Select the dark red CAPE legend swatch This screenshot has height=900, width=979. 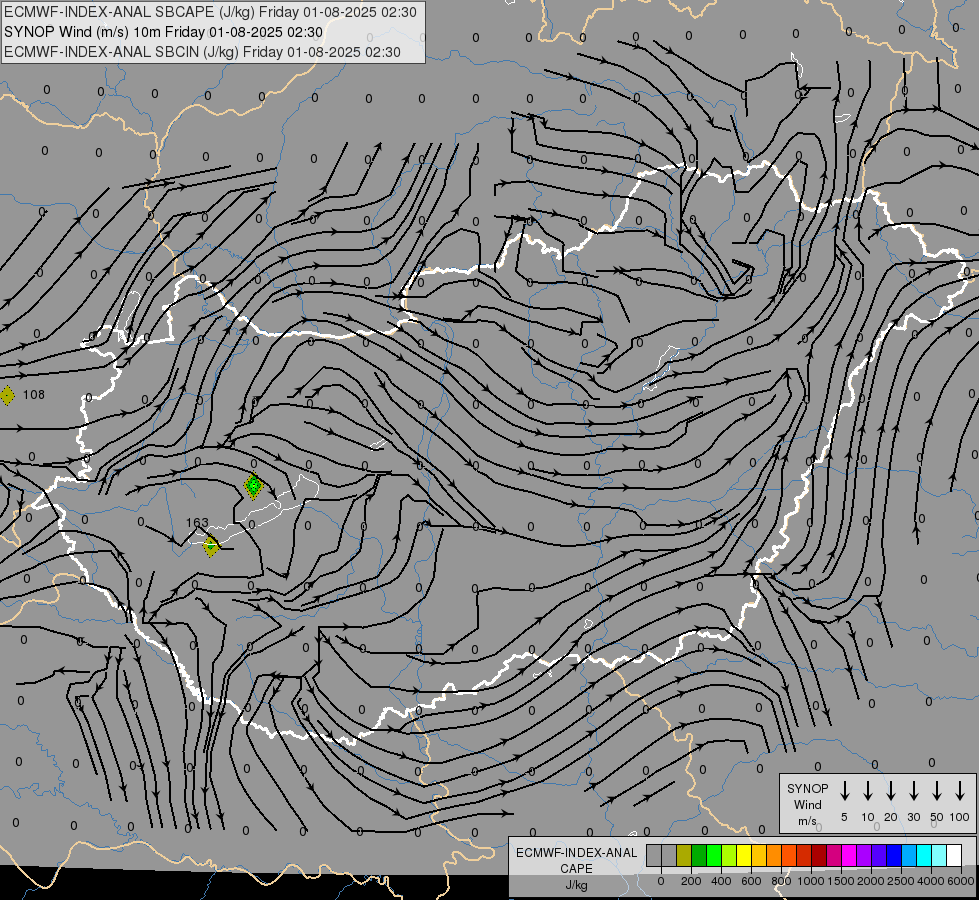(819, 856)
